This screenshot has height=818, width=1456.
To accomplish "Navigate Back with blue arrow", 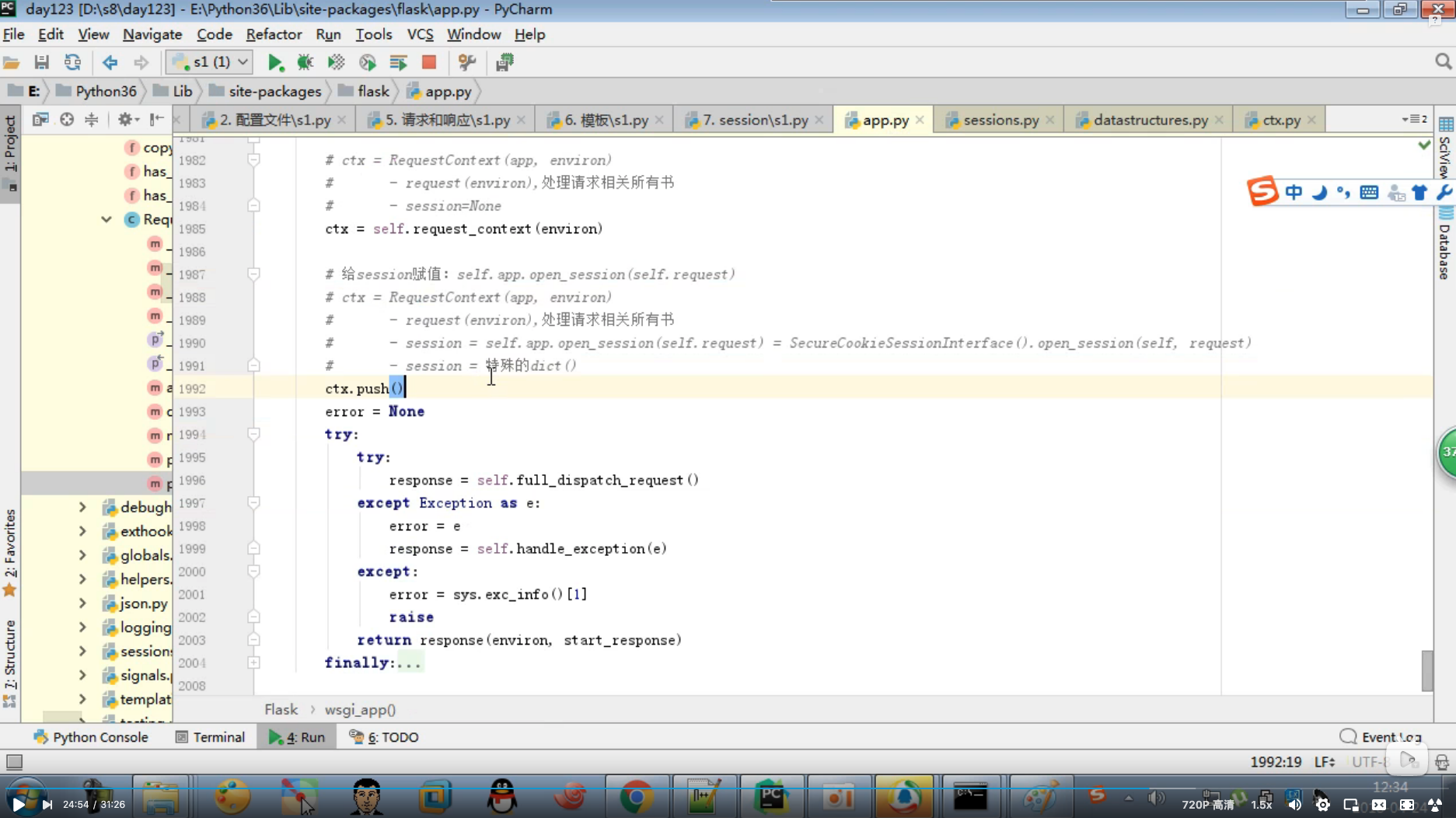I will [x=110, y=62].
